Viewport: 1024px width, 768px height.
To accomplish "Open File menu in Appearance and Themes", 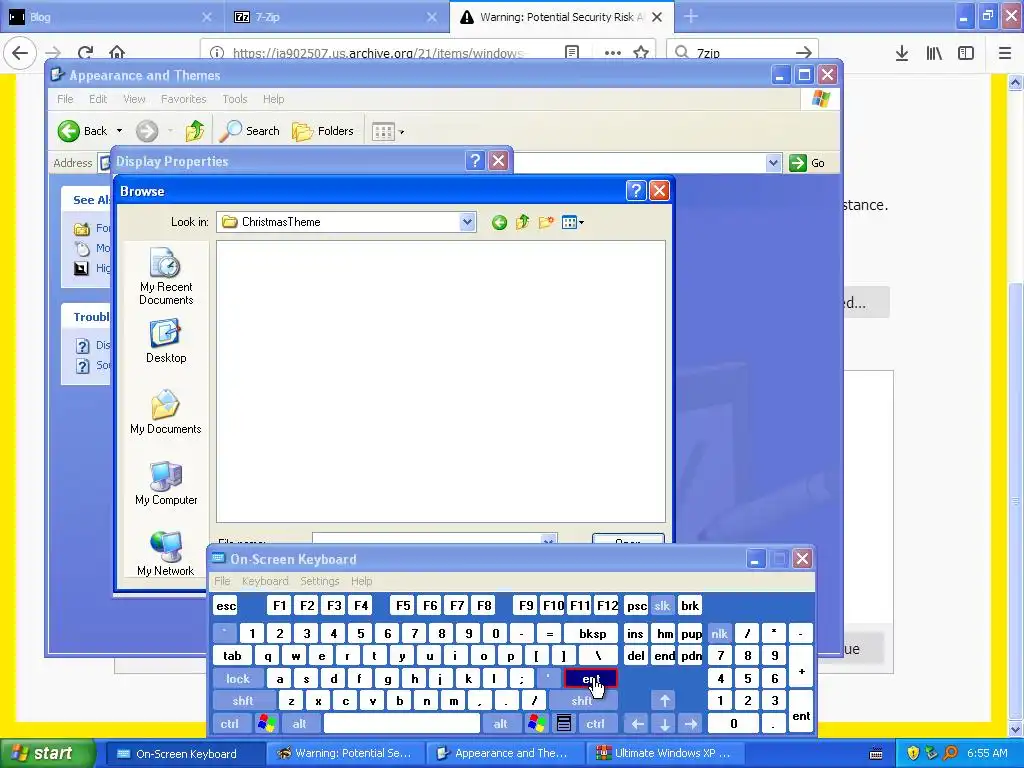I will (x=65, y=99).
